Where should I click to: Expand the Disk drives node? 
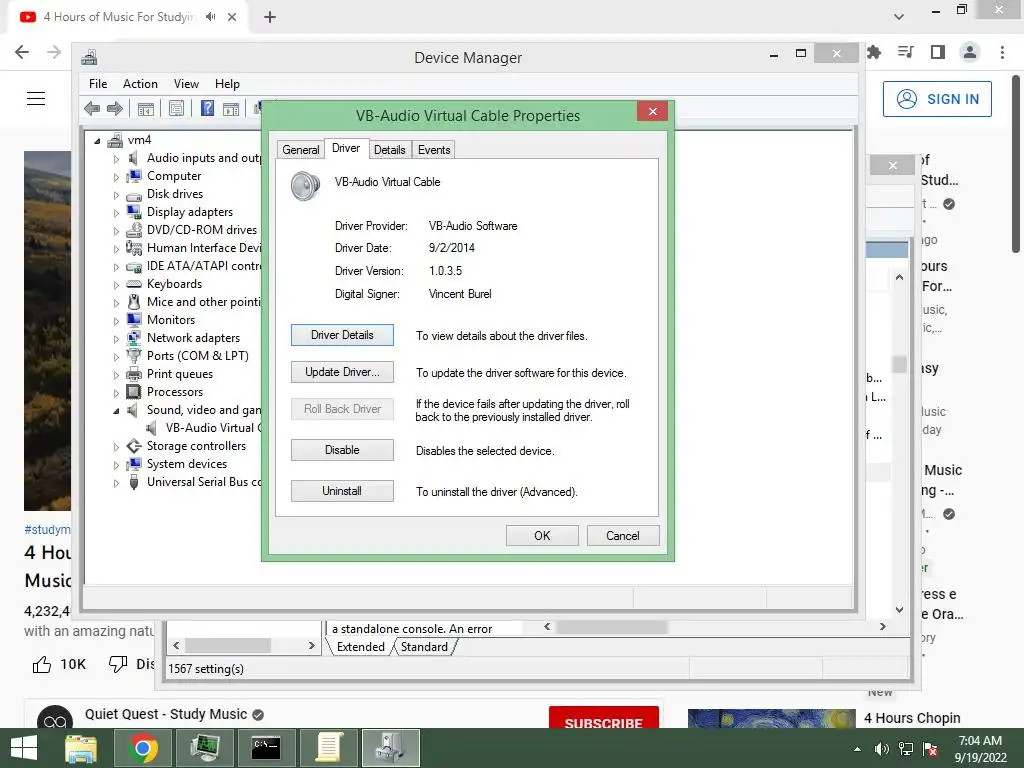tap(116, 195)
